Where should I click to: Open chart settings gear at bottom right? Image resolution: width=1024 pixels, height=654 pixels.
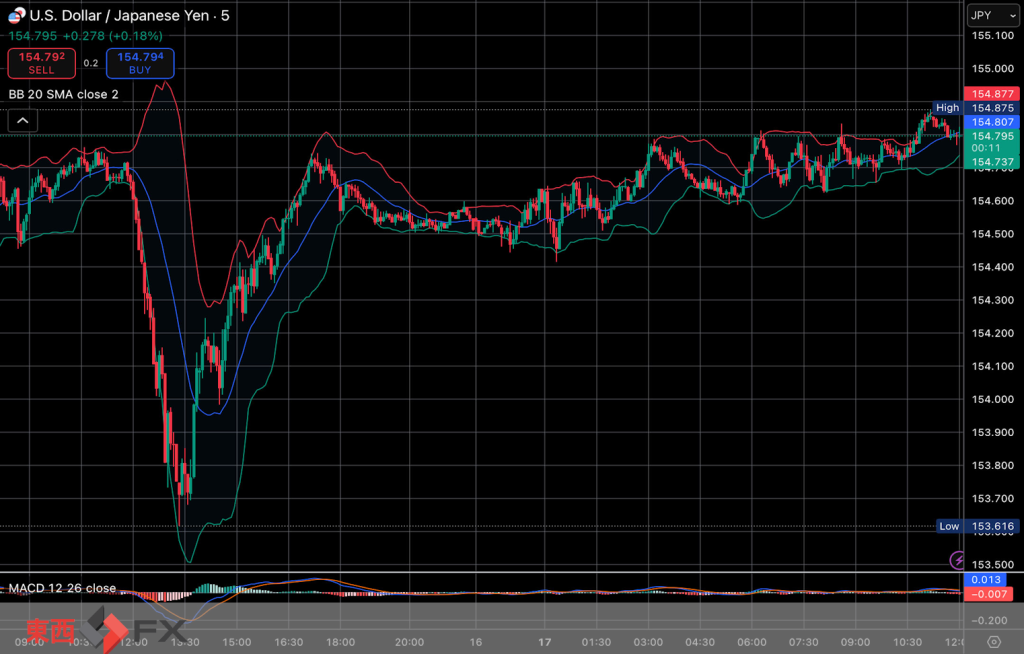point(993,641)
